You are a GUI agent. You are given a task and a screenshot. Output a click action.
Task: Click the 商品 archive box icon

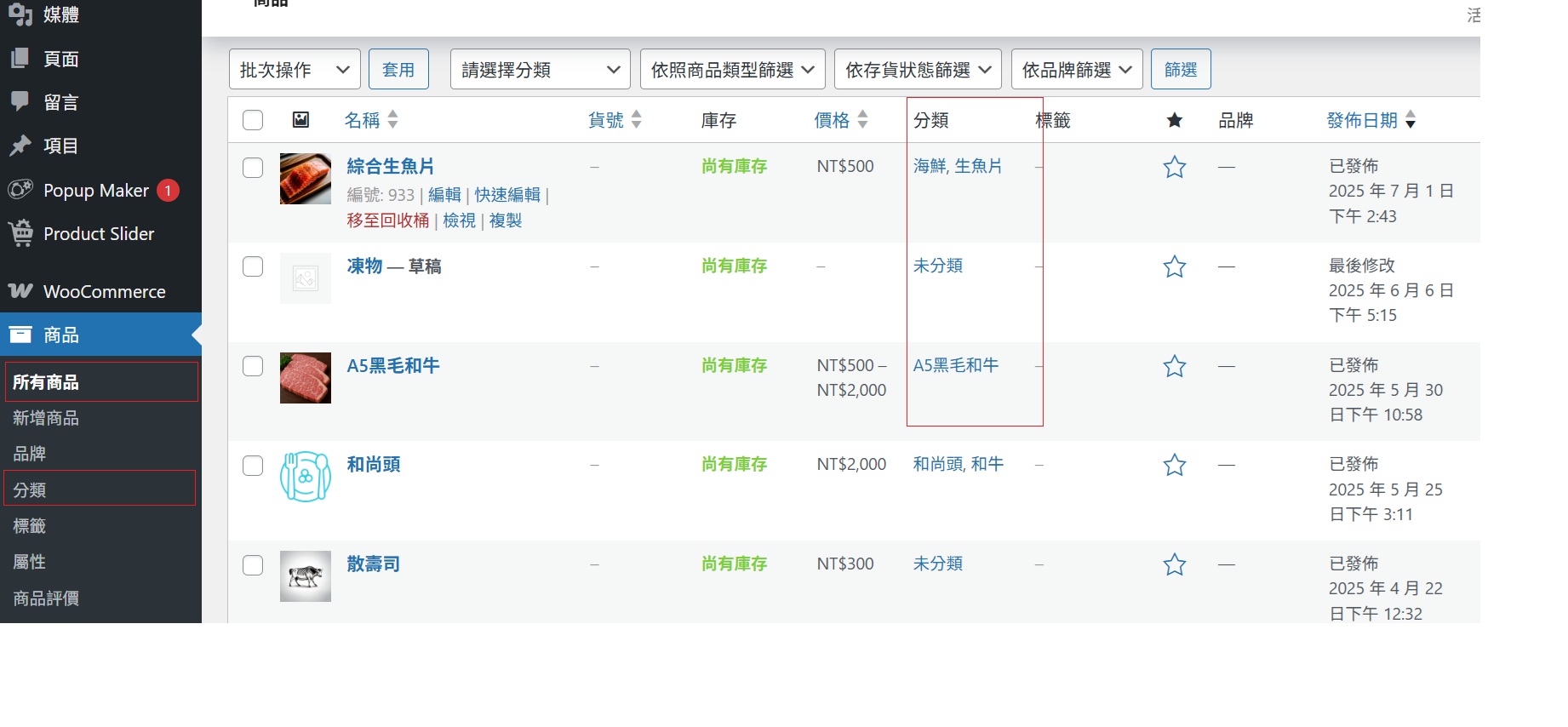point(20,335)
